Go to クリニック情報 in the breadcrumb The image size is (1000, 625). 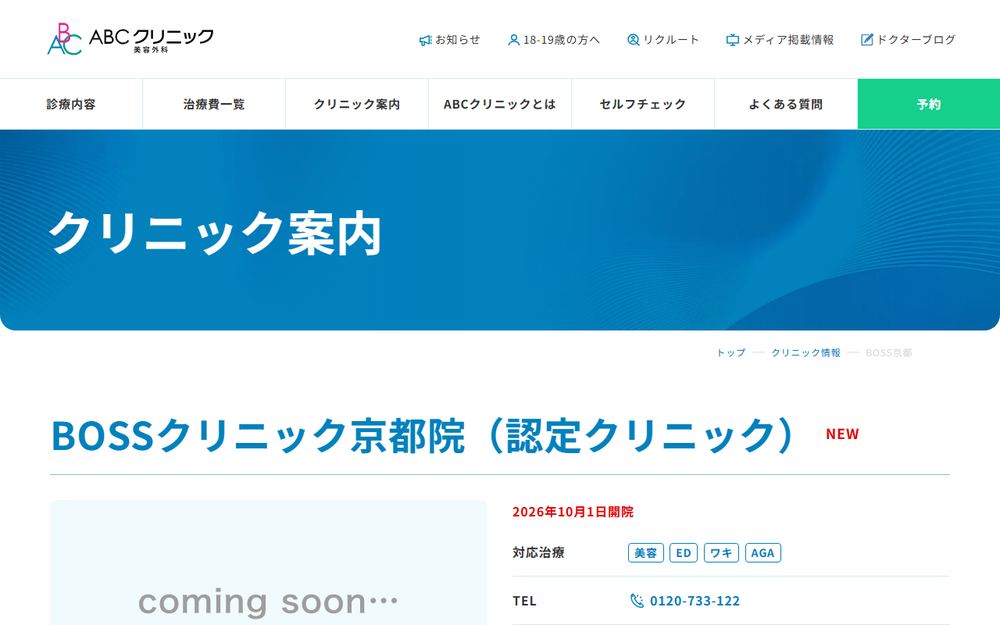click(805, 353)
